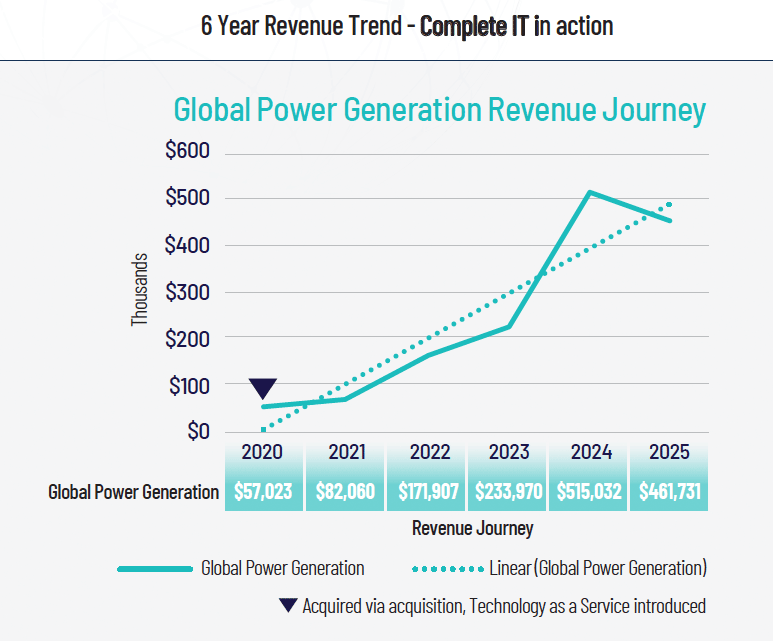Click the Global Power Generation row label
This screenshot has height=641, width=773.
(x=133, y=492)
